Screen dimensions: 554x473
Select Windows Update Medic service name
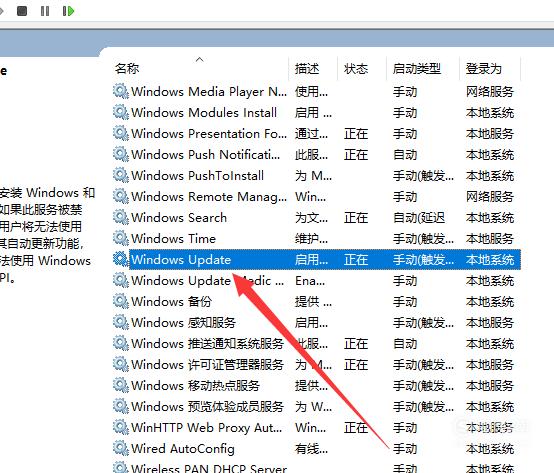(x=207, y=281)
